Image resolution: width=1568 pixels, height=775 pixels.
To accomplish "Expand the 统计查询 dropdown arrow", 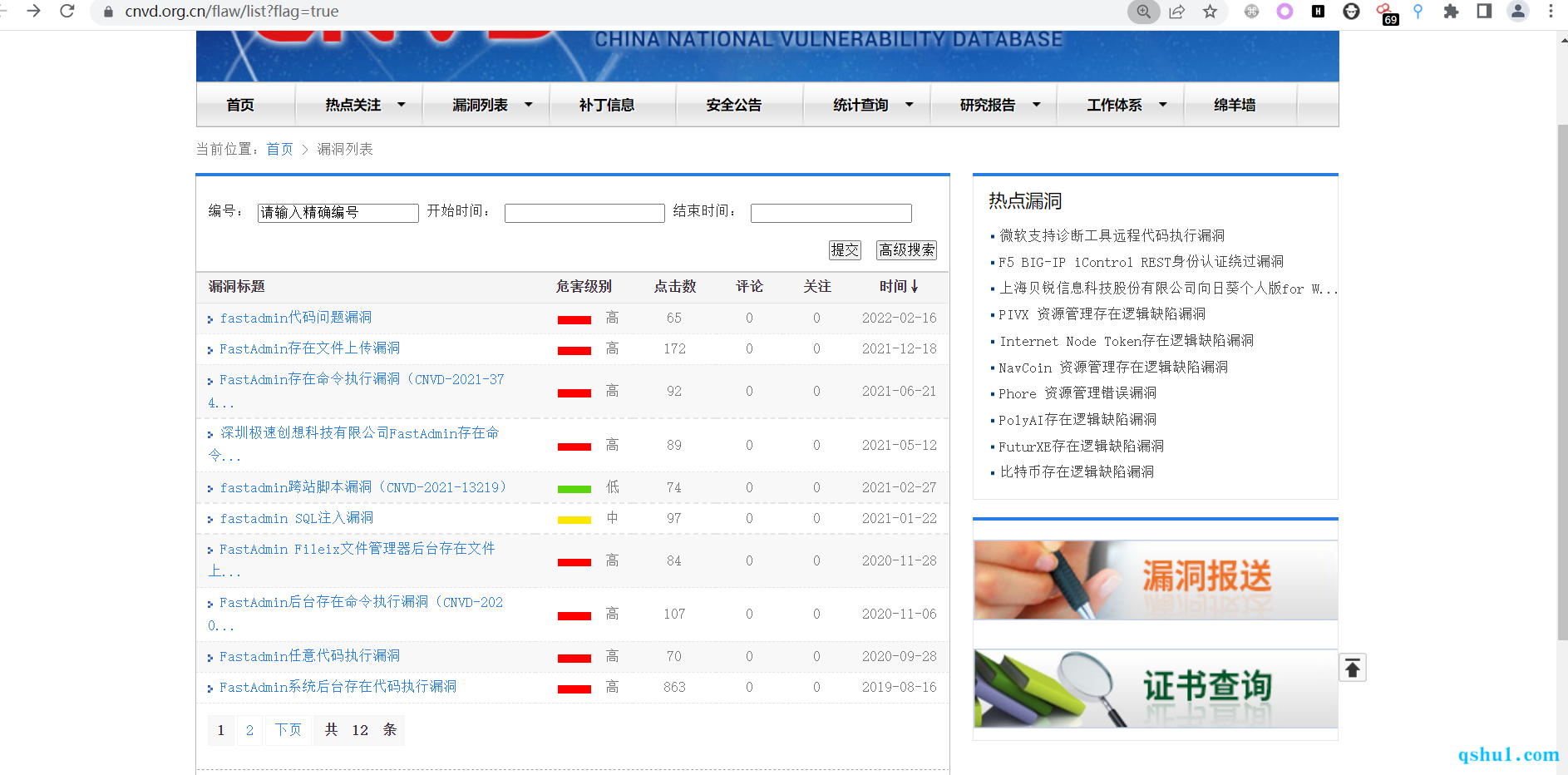I will tap(910, 105).
